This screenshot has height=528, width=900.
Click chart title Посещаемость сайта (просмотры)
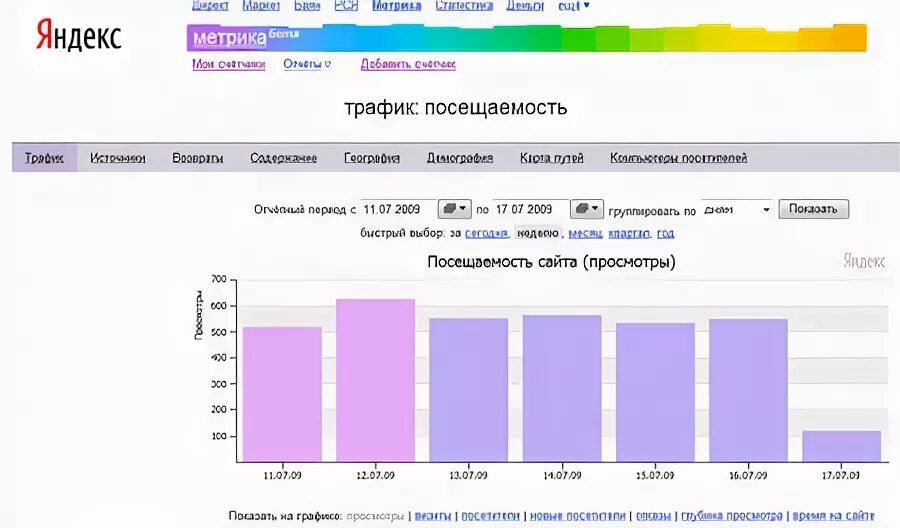click(551, 262)
